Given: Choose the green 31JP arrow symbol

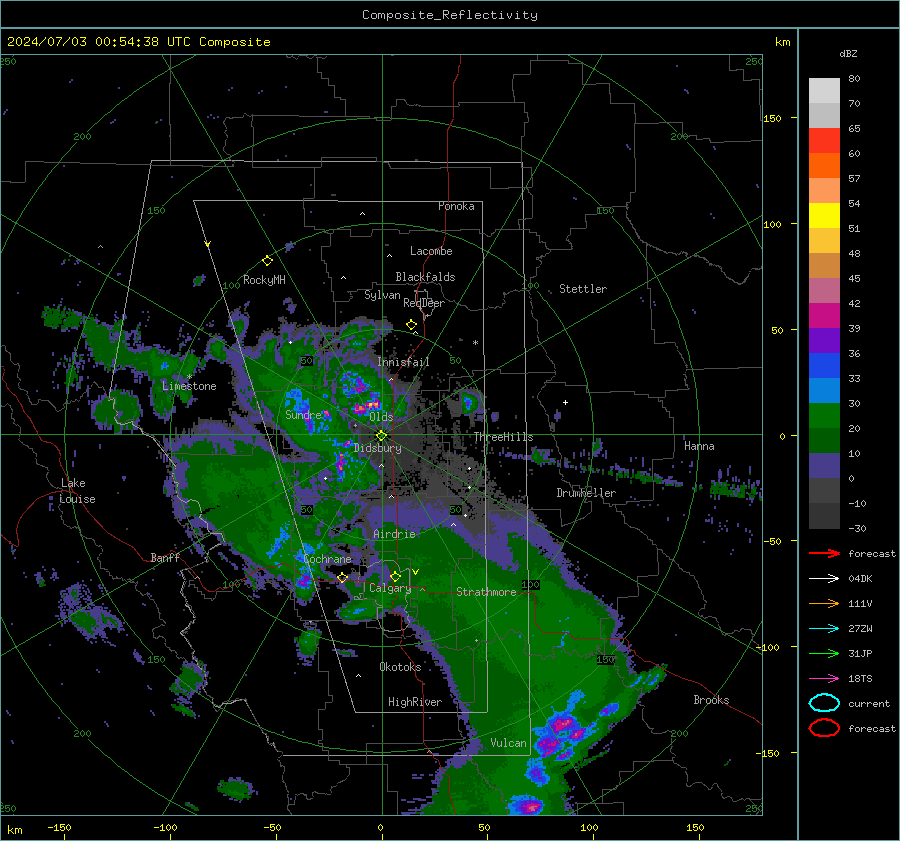Looking at the screenshot, I should (824, 653).
